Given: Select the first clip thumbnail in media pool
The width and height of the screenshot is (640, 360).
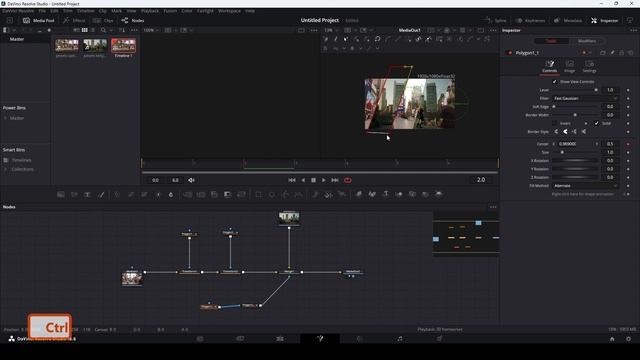Looking at the screenshot, I should click(67, 46).
